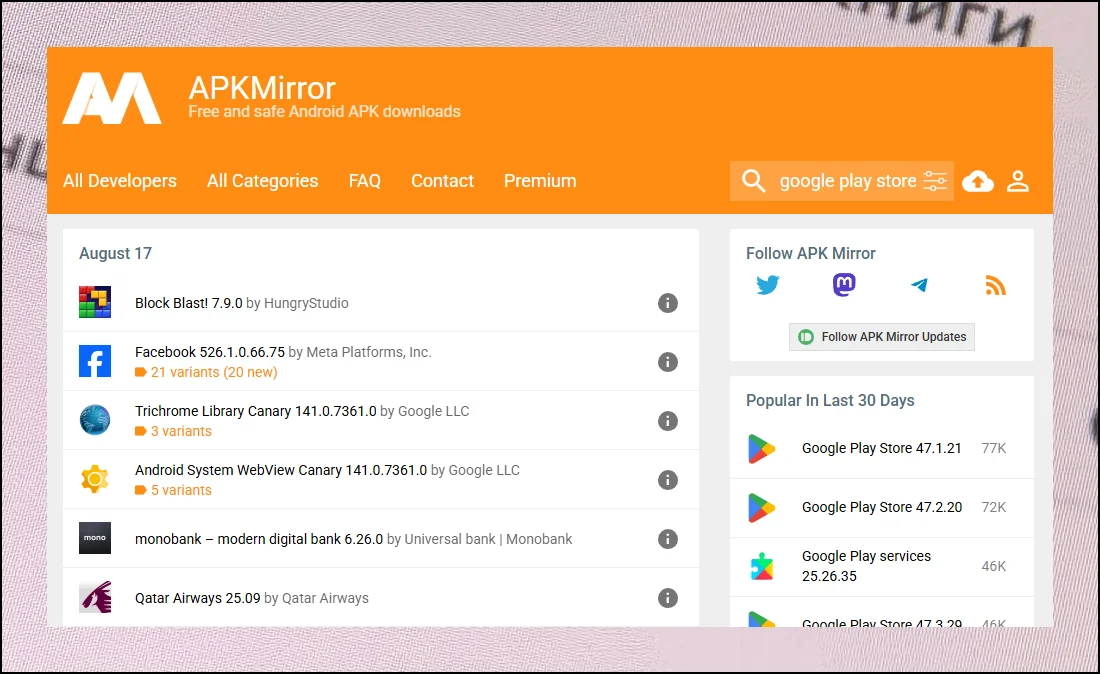This screenshot has height=674, width=1100.
Task: Expand info for Facebook 526.1.0.66.75
Action: point(668,362)
